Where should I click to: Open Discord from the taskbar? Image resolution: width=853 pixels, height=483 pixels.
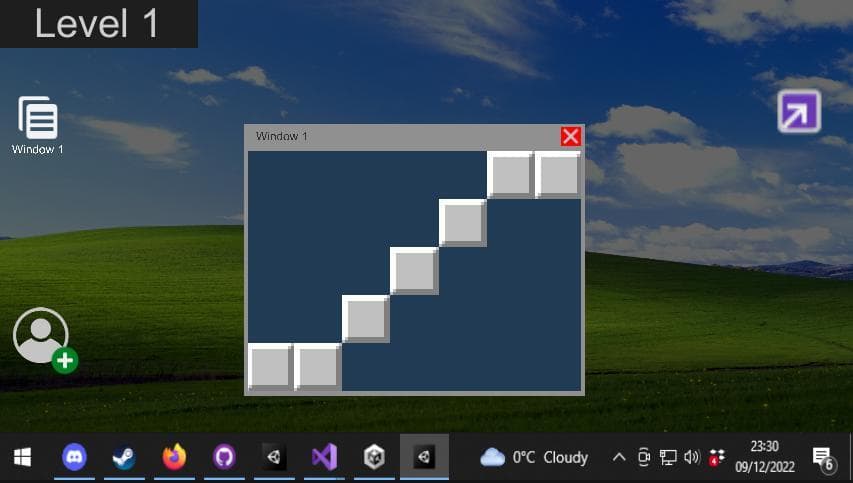(75, 456)
